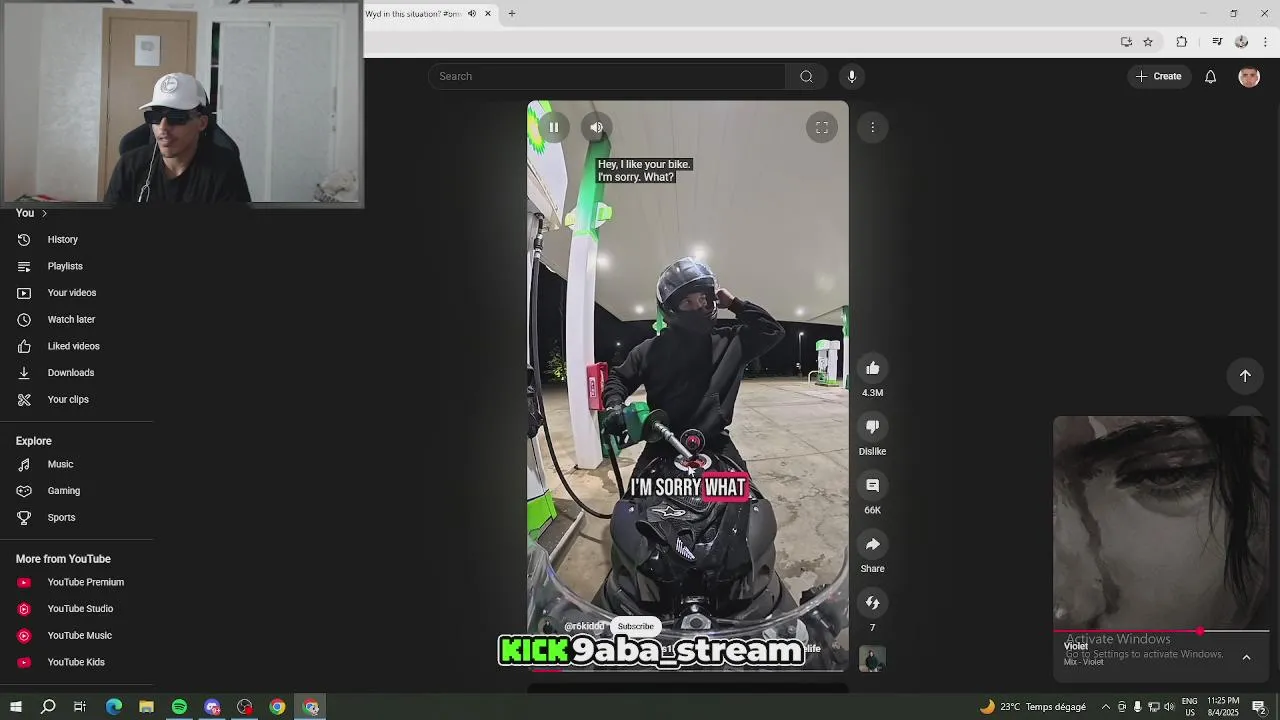
Task: Open a new browser tab
Action: coord(512,14)
